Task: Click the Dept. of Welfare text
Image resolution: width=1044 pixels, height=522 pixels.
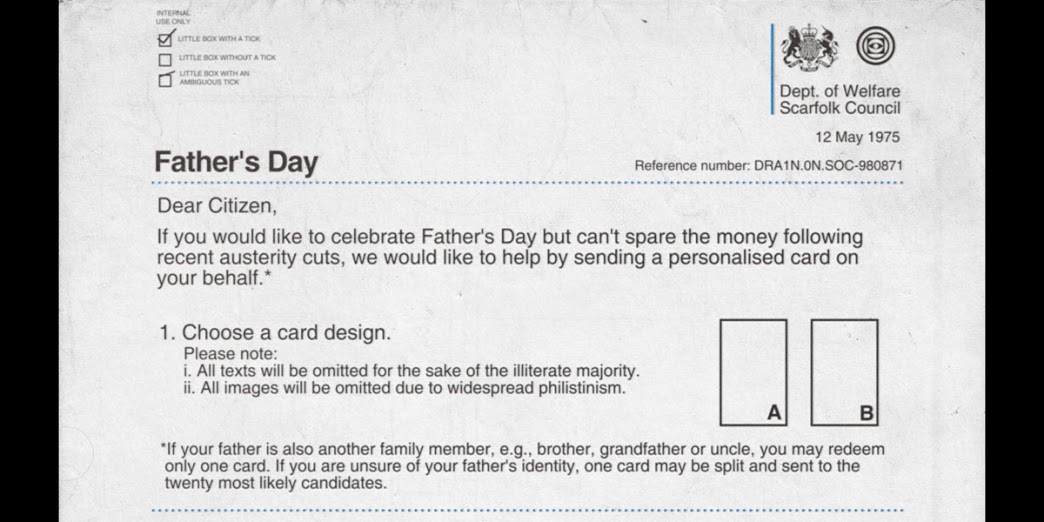Action: tap(840, 91)
